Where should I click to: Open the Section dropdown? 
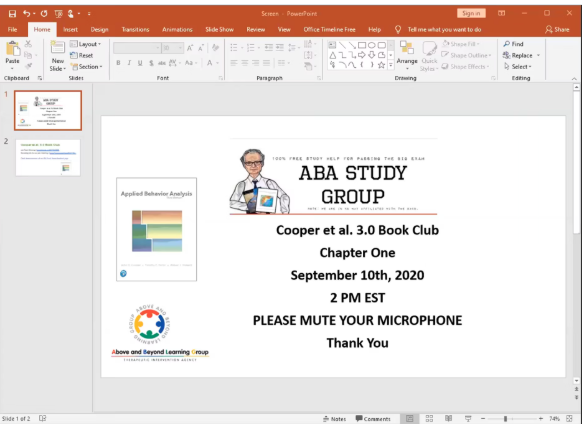tap(86, 66)
